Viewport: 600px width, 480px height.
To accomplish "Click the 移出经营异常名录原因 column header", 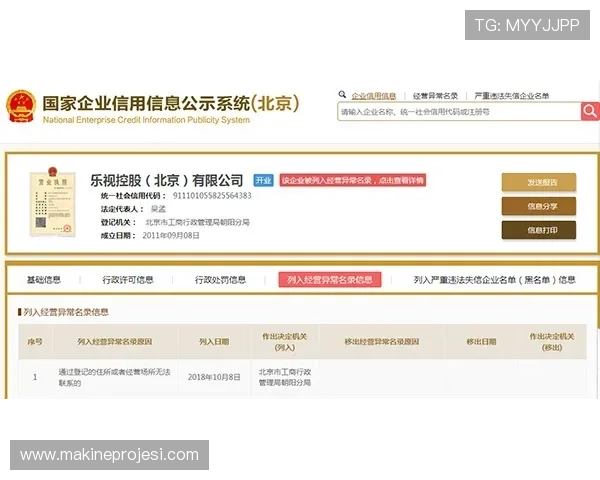I will pyautogui.click(x=382, y=341).
